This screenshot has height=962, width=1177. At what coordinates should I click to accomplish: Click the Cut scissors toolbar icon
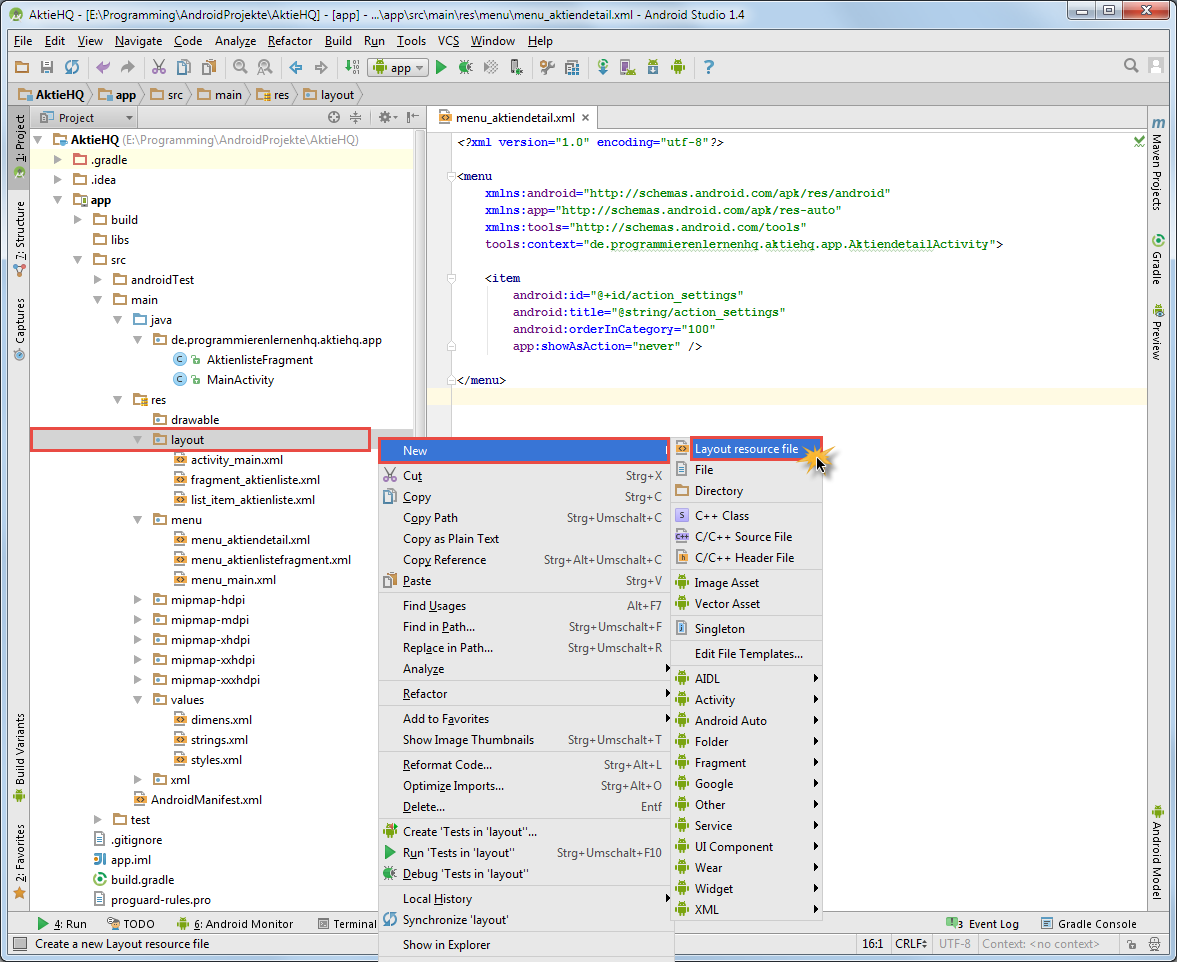158,68
